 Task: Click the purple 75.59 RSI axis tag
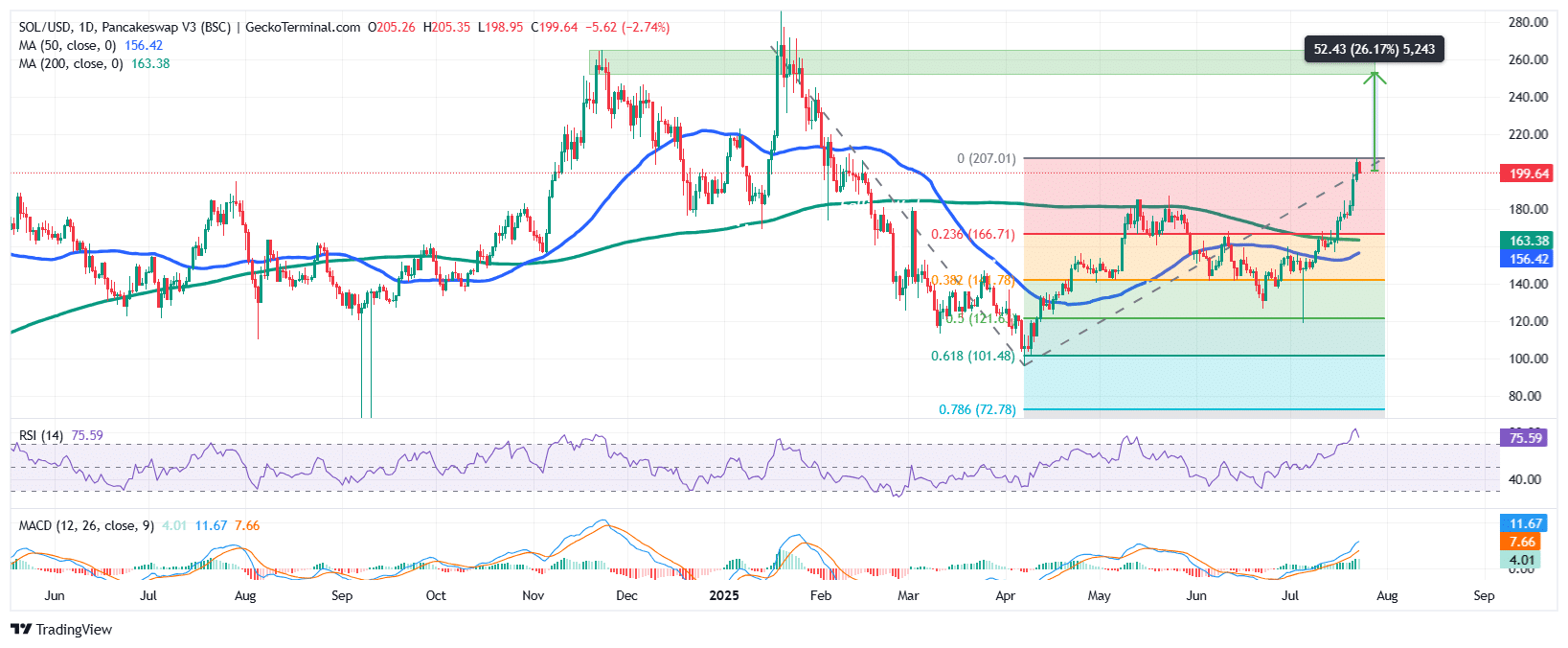click(1525, 437)
